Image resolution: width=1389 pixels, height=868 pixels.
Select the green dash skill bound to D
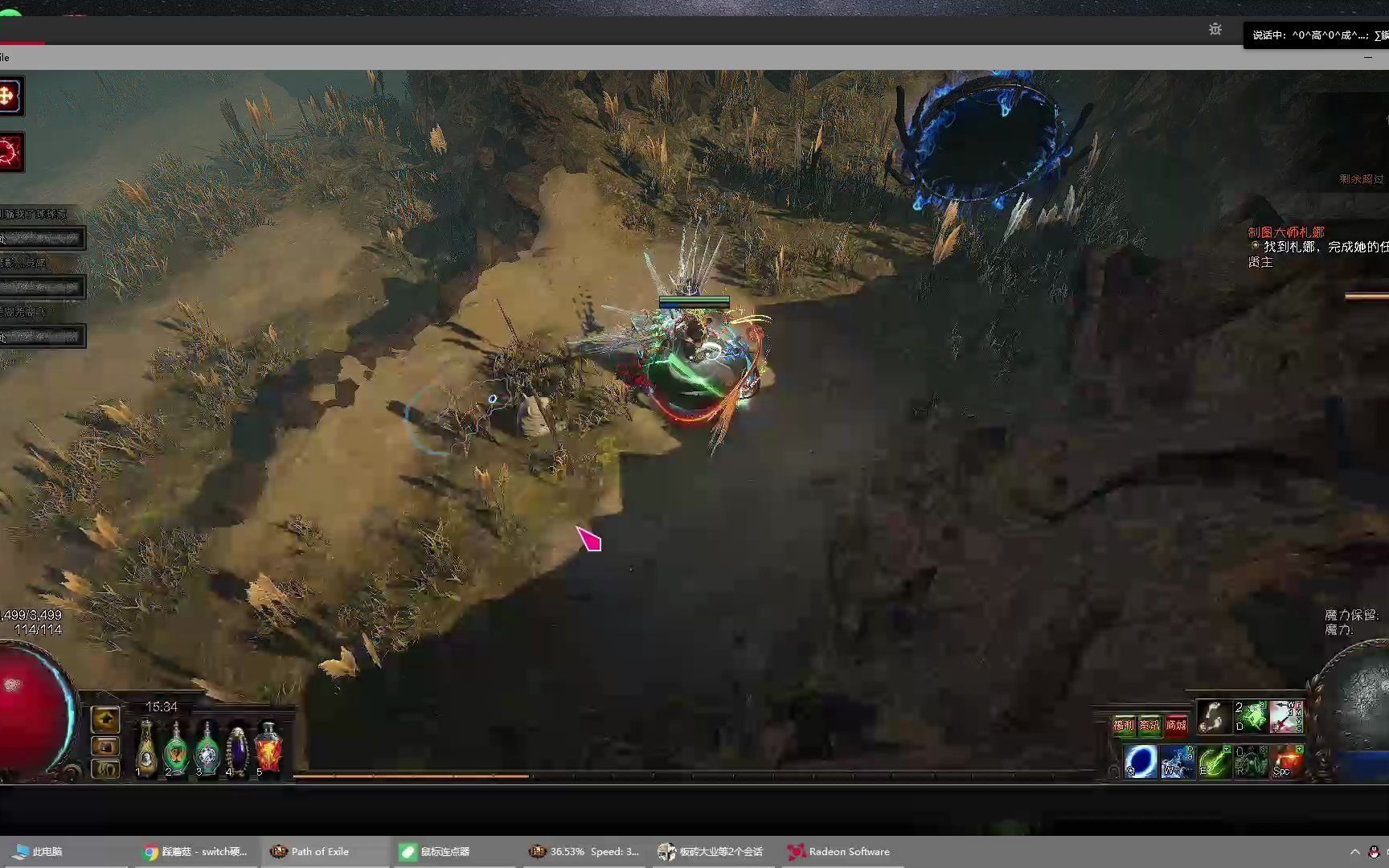point(1250,716)
